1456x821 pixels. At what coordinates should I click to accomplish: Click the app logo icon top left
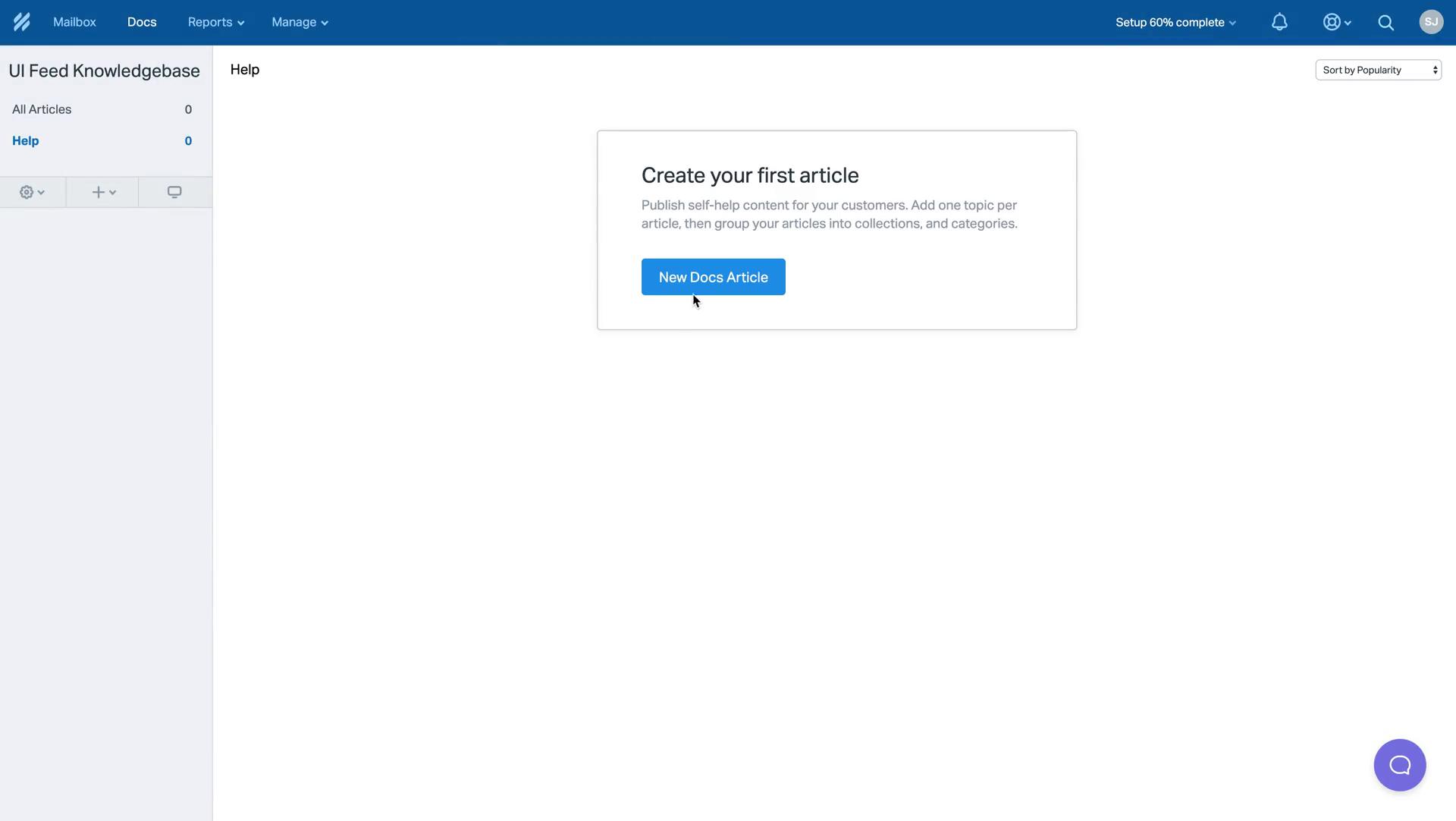click(20, 22)
